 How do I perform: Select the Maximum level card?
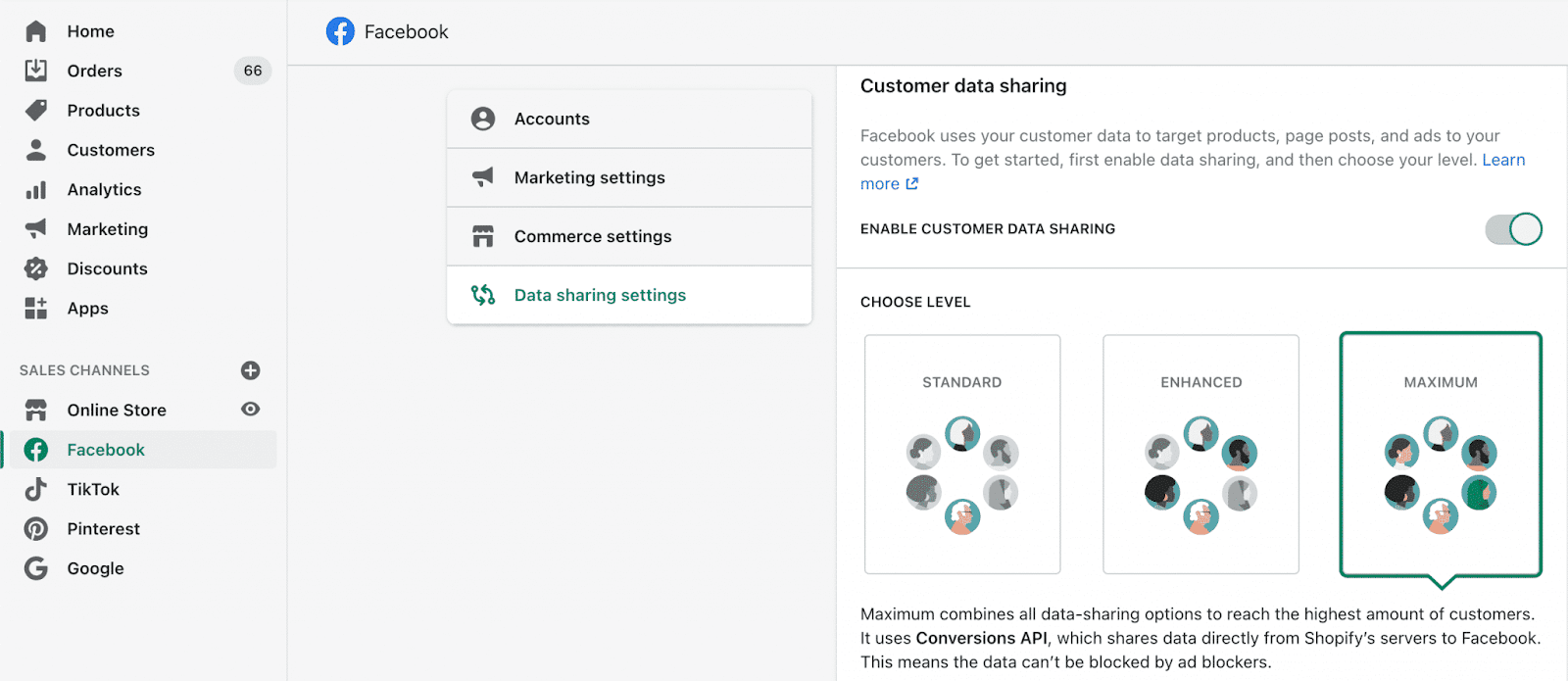pos(1441,454)
